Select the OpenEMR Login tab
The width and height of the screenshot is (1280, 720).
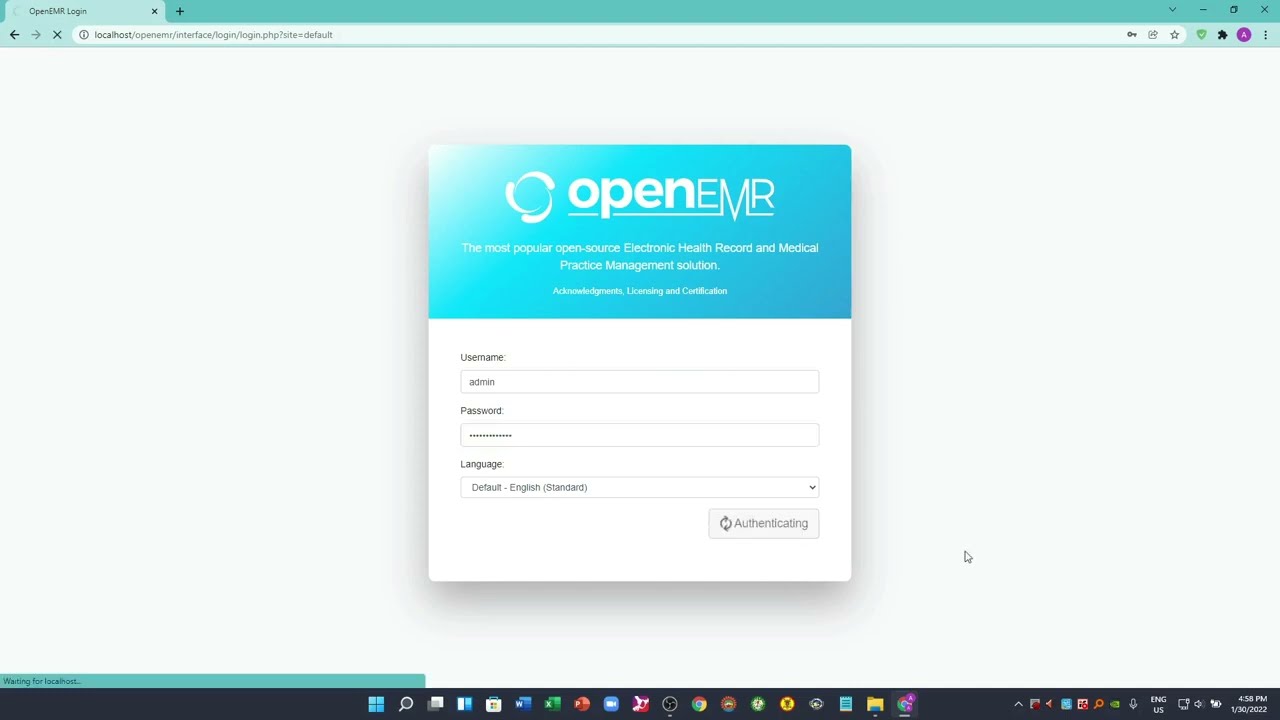[85, 11]
